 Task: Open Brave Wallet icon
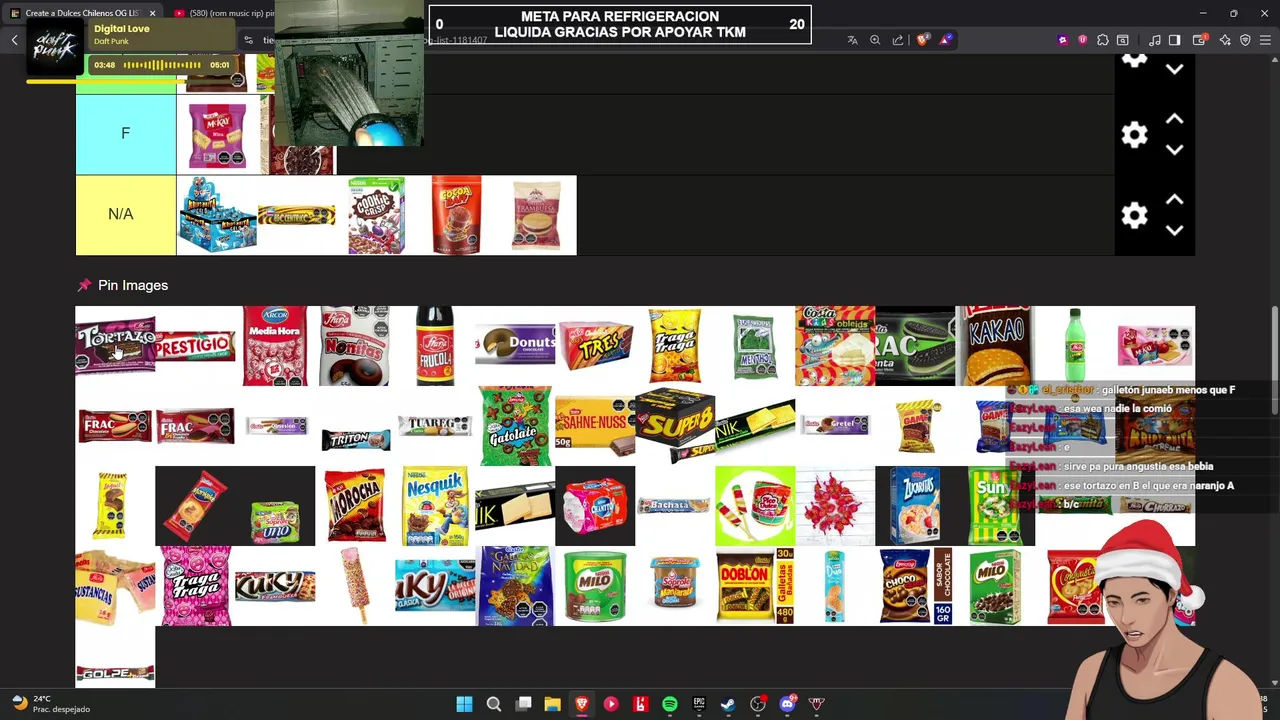tap(1199, 40)
